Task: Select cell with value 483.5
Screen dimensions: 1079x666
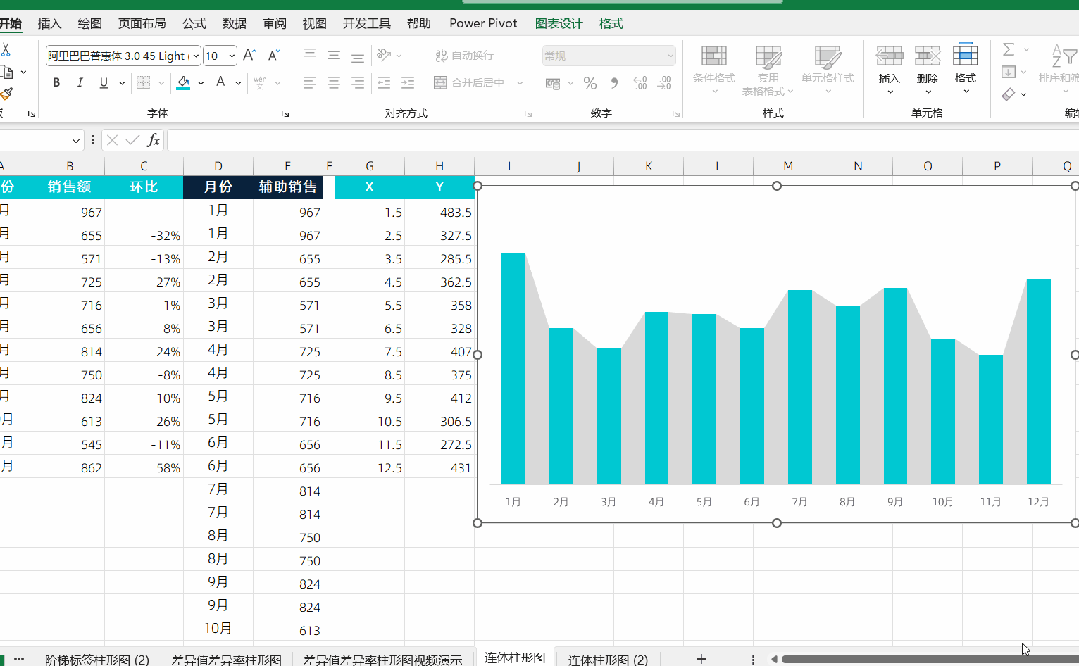Action: click(x=439, y=212)
